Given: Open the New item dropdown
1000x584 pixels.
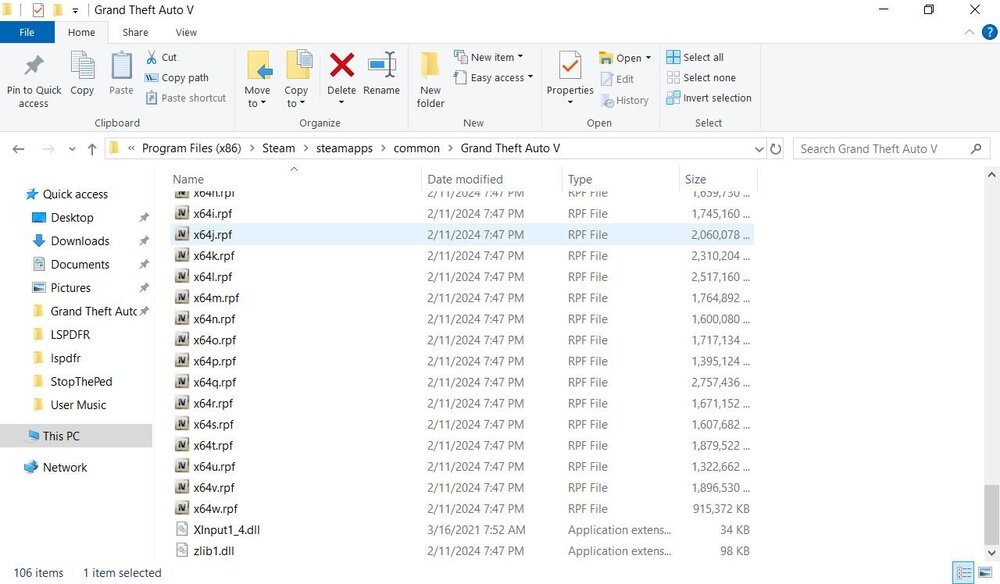Looking at the screenshot, I should pos(489,57).
